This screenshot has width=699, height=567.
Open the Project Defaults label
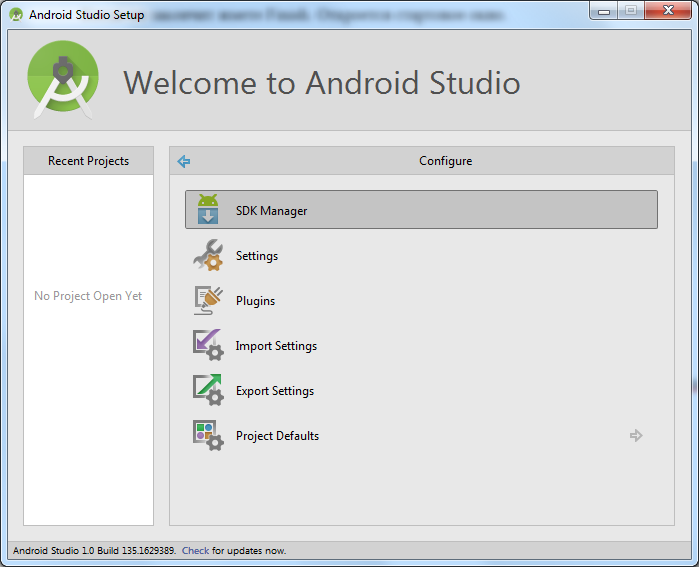(277, 436)
